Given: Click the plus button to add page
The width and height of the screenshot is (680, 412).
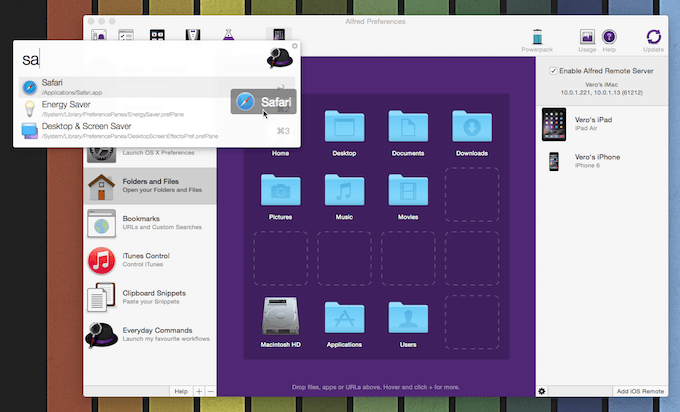Looking at the screenshot, I should pyautogui.click(x=198, y=390).
